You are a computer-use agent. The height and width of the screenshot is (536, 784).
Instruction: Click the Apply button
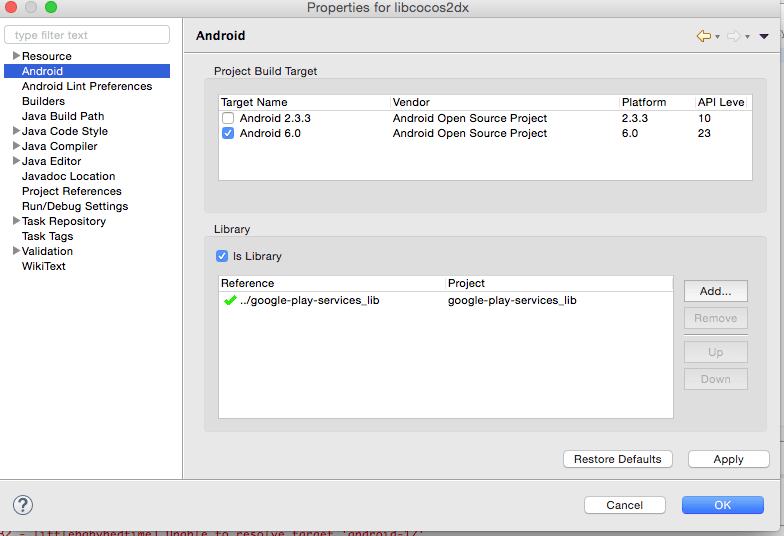[728, 459]
